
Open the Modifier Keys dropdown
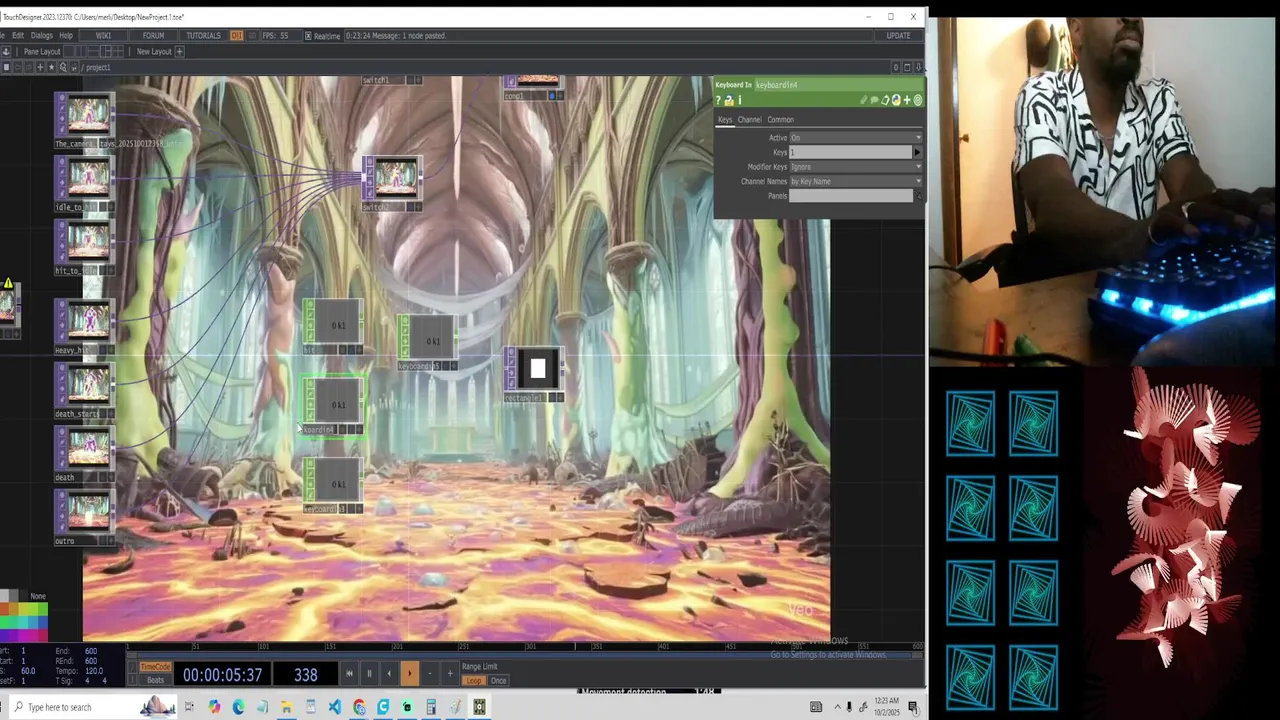(x=855, y=167)
